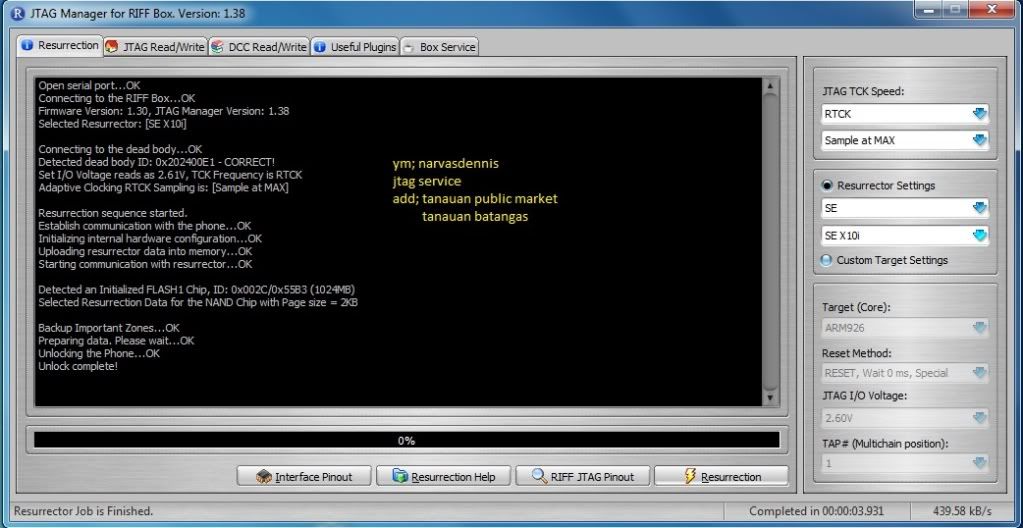
Task: Open Resurrection Help
Action: click(444, 476)
